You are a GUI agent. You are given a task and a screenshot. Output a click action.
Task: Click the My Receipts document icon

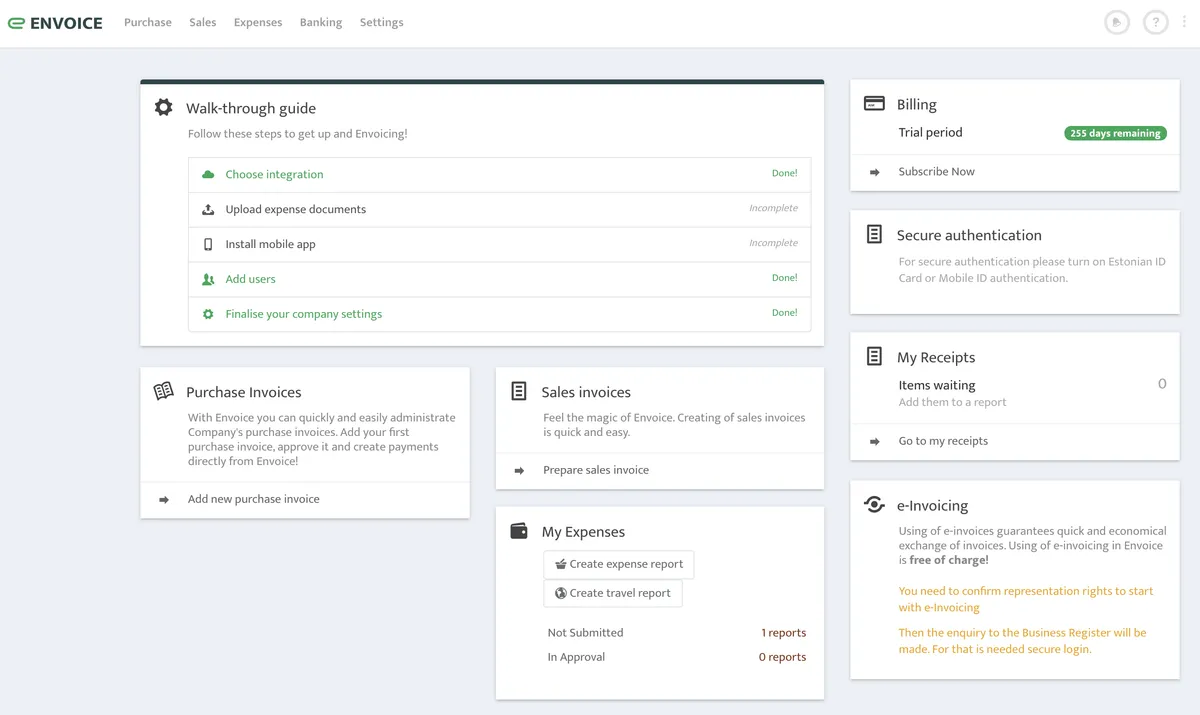[x=874, y=356]
